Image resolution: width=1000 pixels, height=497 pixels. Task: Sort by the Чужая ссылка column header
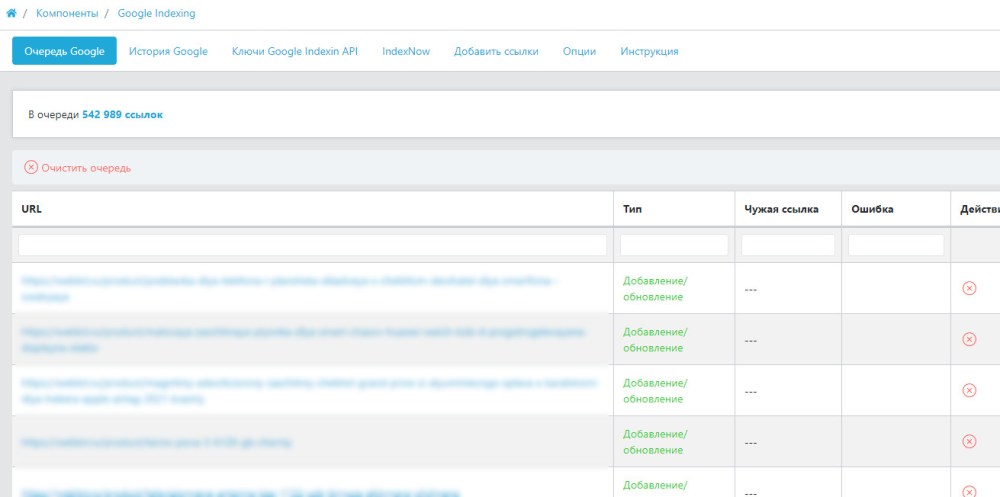[781, 209]
